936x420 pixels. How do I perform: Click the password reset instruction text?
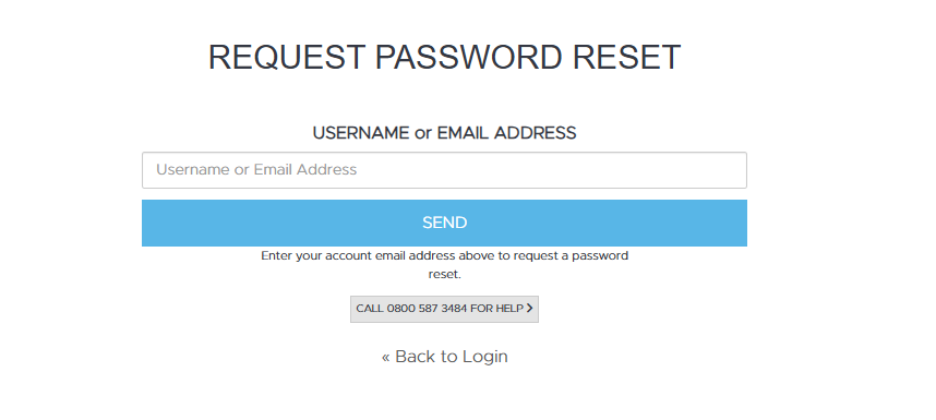tap(444, 264)
